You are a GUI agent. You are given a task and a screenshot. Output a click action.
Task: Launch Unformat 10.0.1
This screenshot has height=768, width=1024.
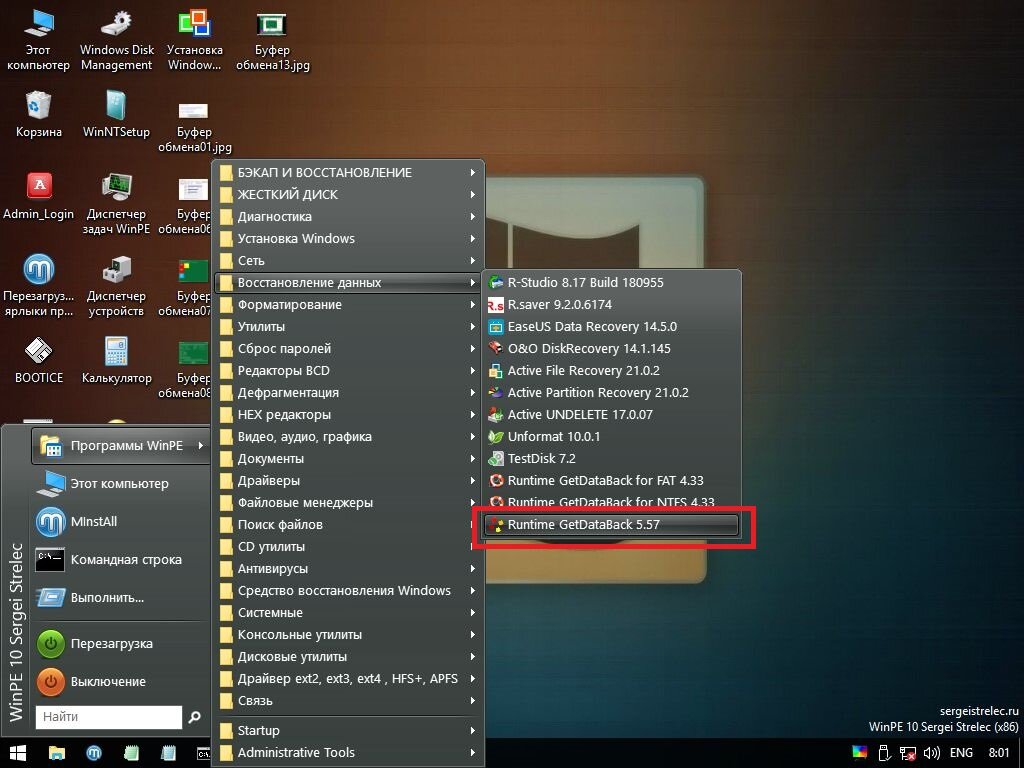611,437
